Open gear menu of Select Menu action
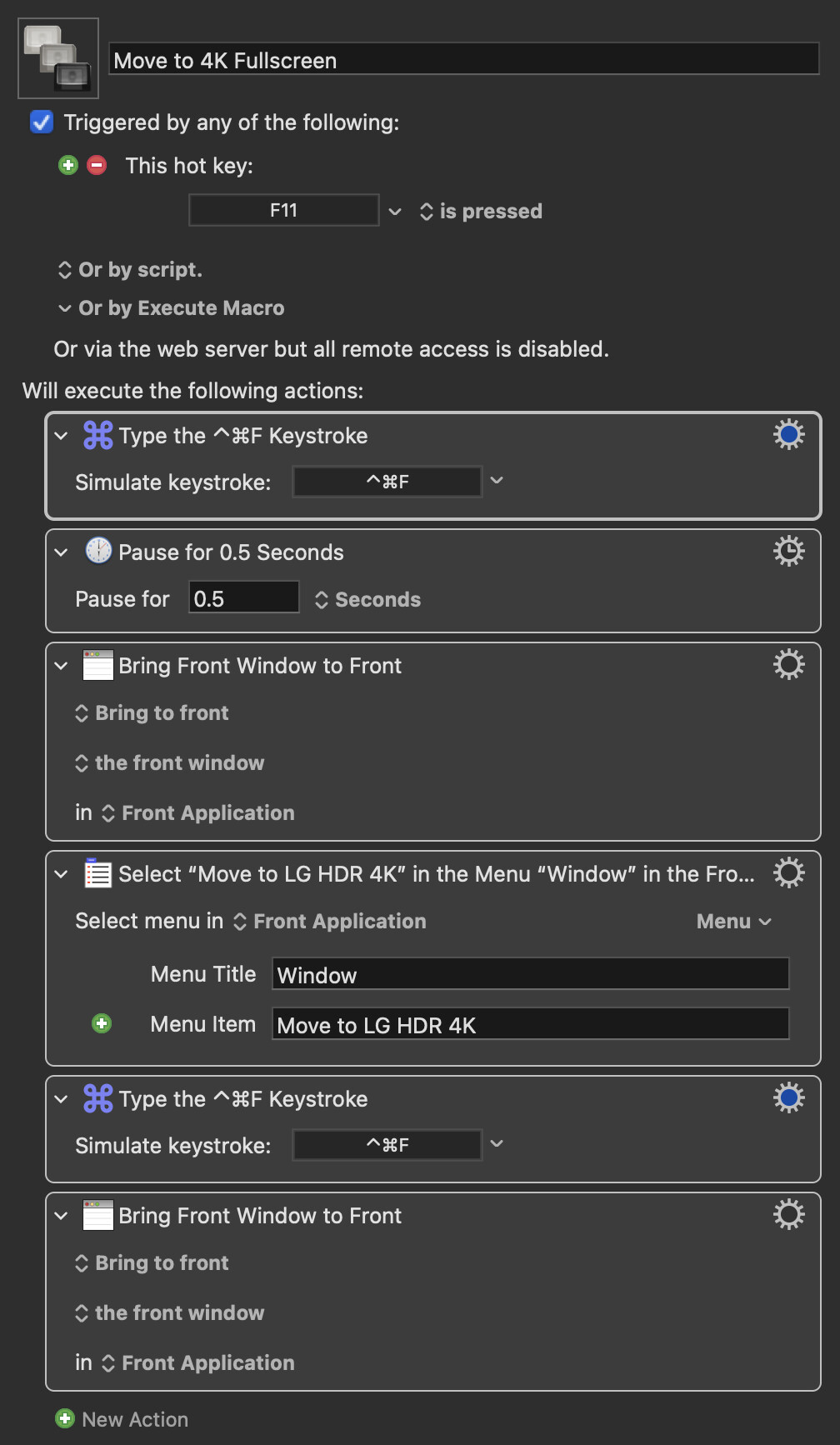The width and height of the screenshot is (840, 1445). 788,872
